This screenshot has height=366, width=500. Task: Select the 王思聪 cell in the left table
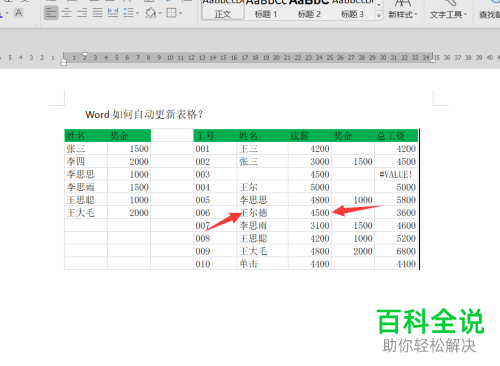point(86,200)
